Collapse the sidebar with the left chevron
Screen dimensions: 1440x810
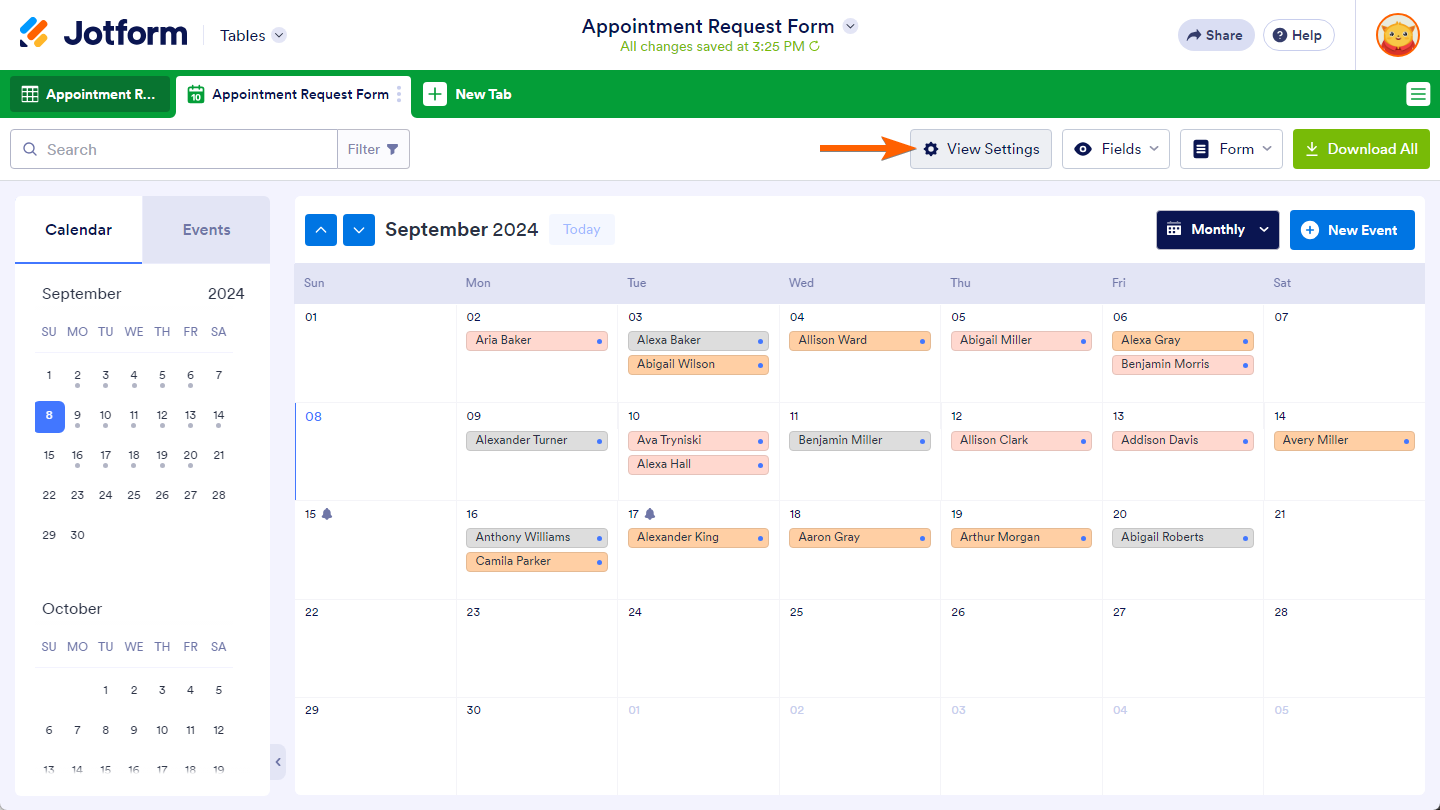pos(278,762)
